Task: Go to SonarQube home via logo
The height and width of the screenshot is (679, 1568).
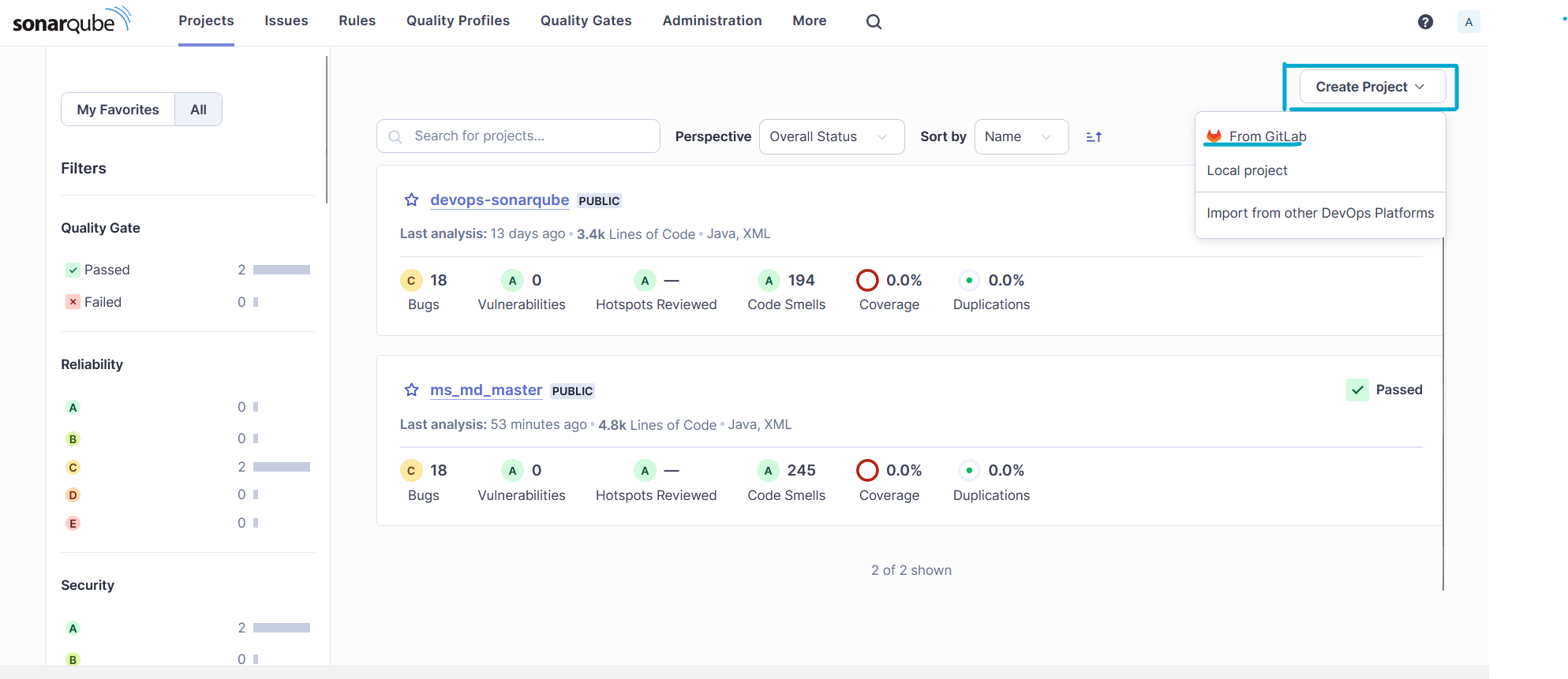Action: tap(71, 21)
